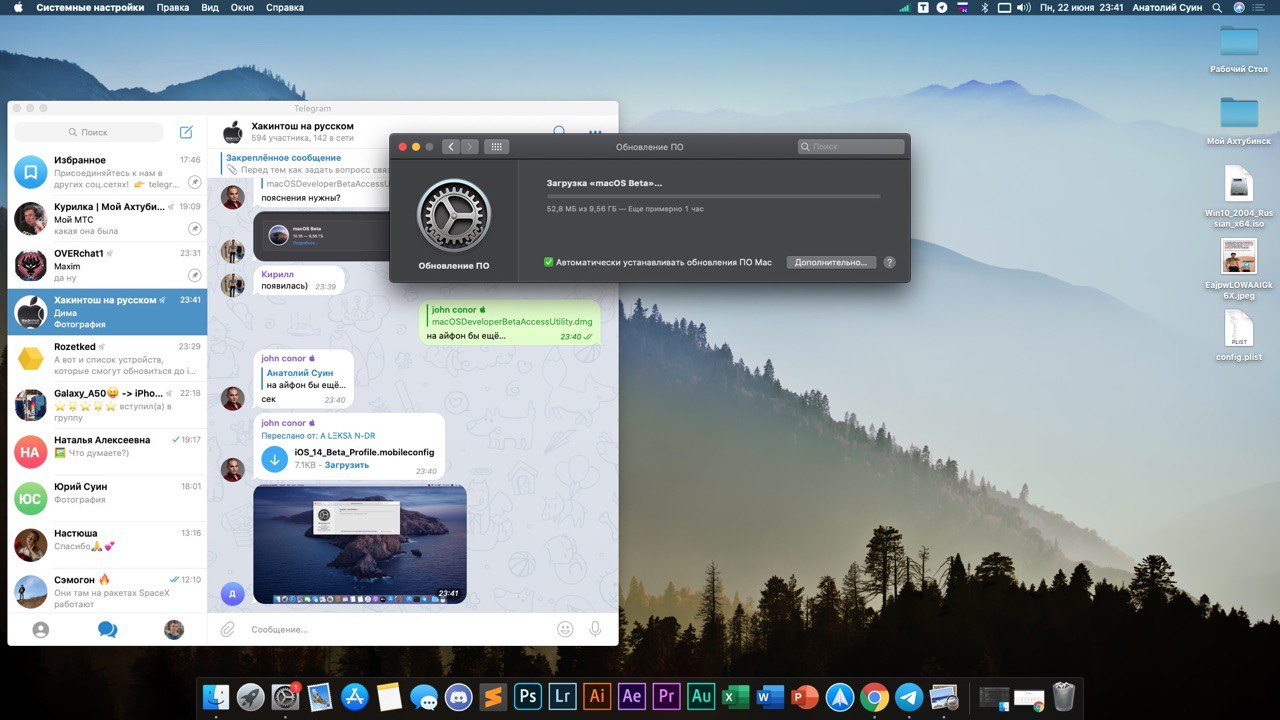Download iOS_14_Beta_Profile.mobileconfig via arrow icon
Image resolution: width=1280 pixels, height=720 pixels.
pyautogui.click(x=274, y=458)
